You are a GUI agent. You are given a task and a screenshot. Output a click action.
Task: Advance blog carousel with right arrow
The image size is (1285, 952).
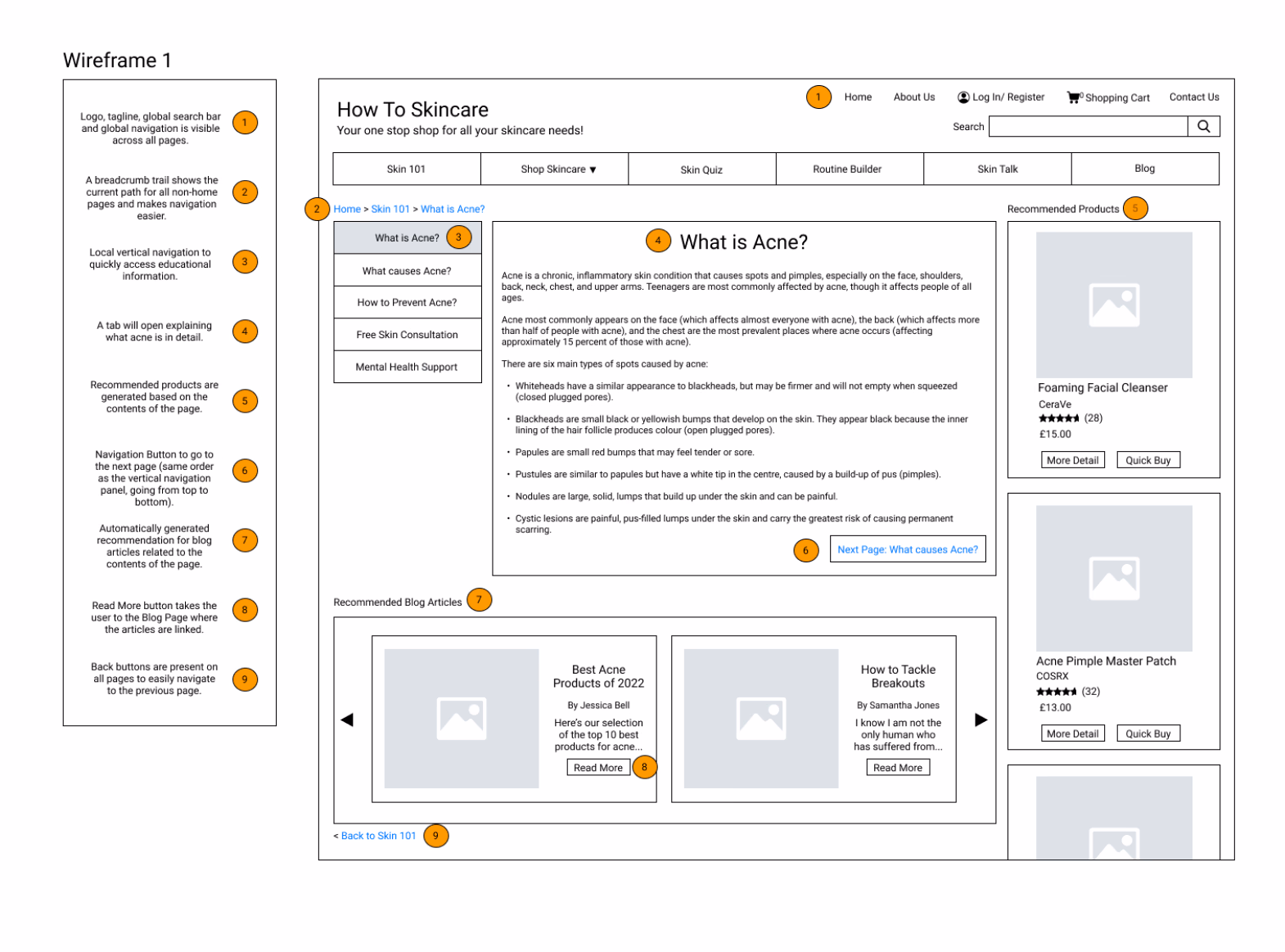(x=981, y=720)
